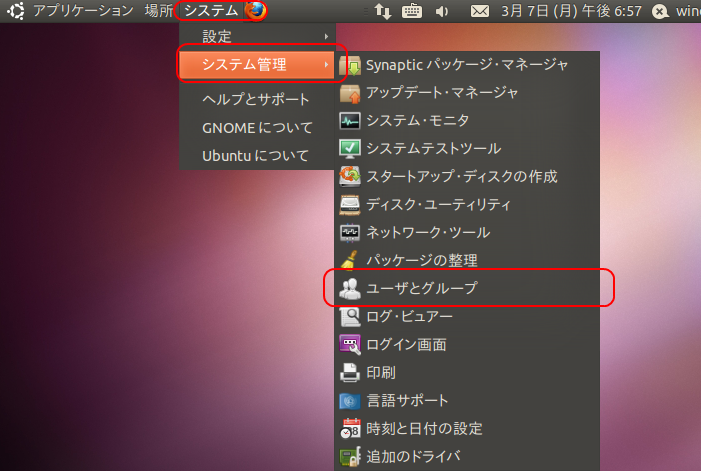The image size is (701, 471).
Task: Click the ディスク・ユーティリティ drive icon
Action: click(350, 205)
